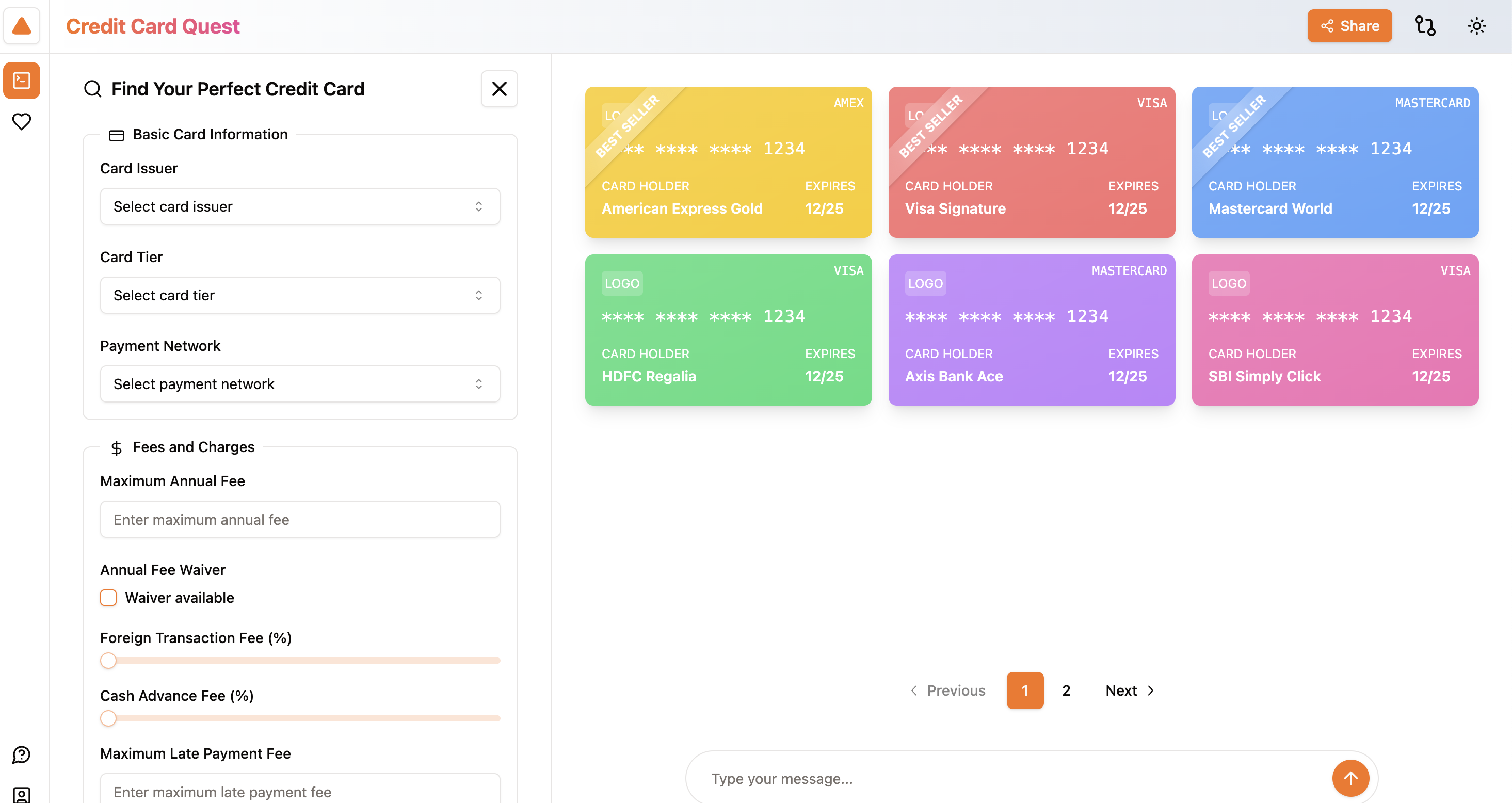Send message with the orange arrow button
This screenshot has width=1512, height=803.
click(x=1350, y=778)
